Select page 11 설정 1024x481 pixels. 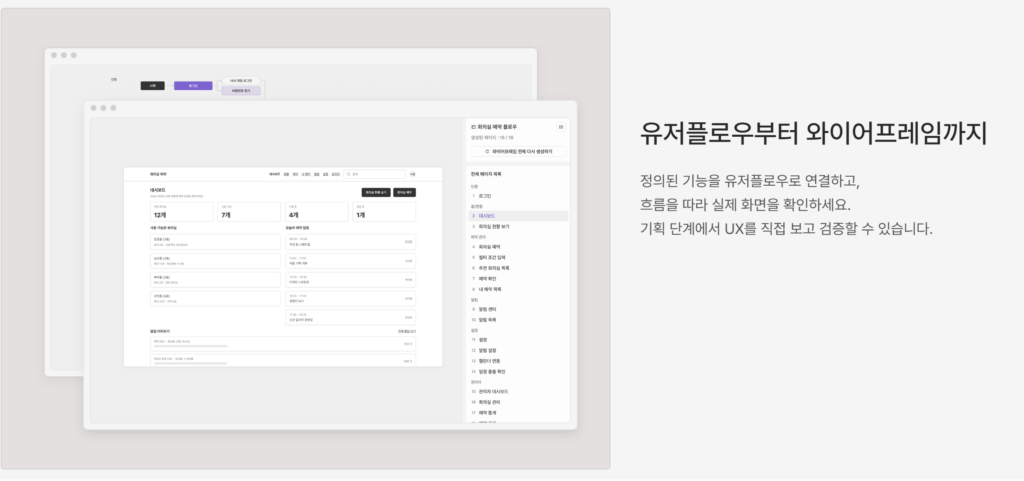tap(519, 340)
